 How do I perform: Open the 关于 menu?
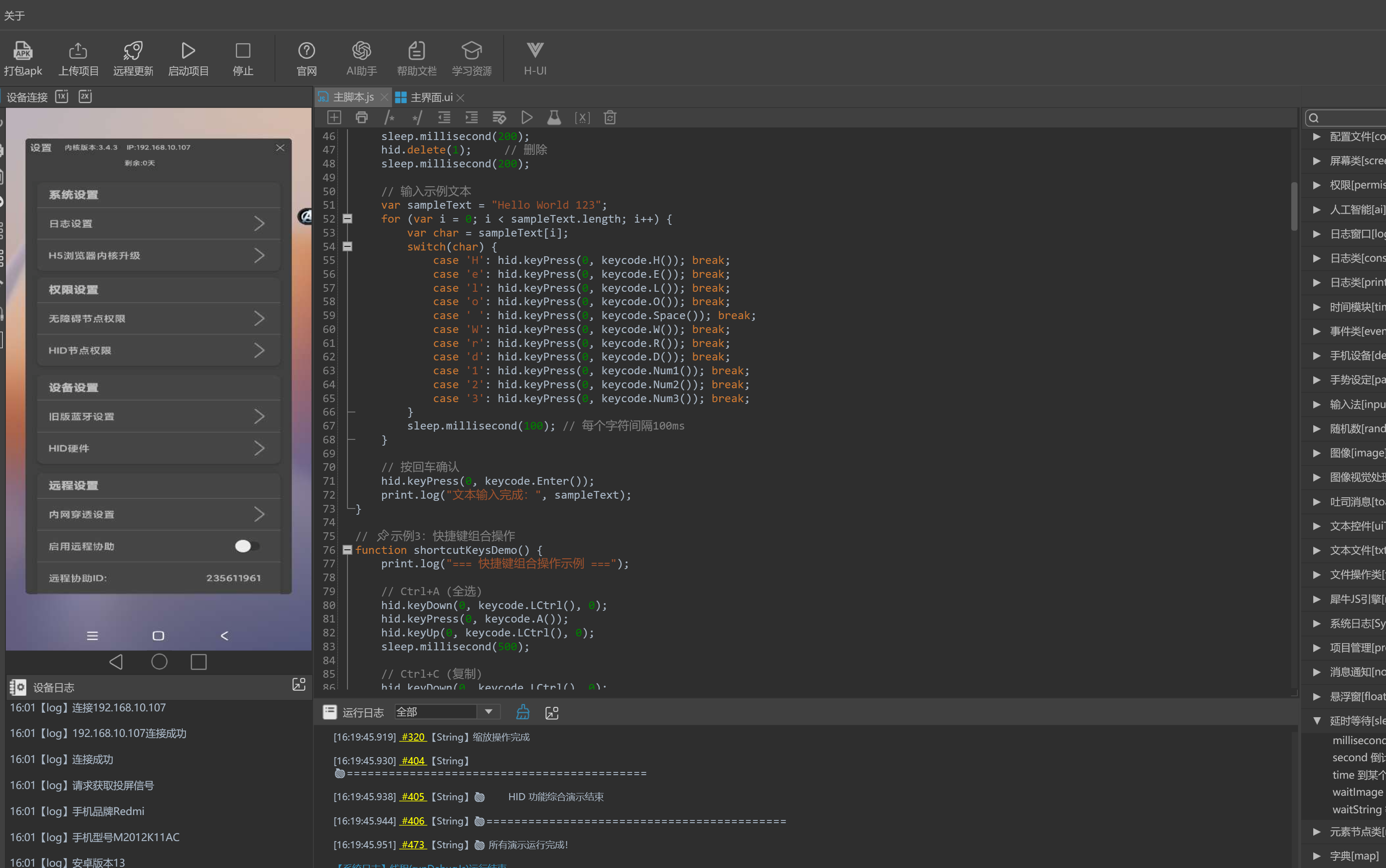(x=14, y=16)
